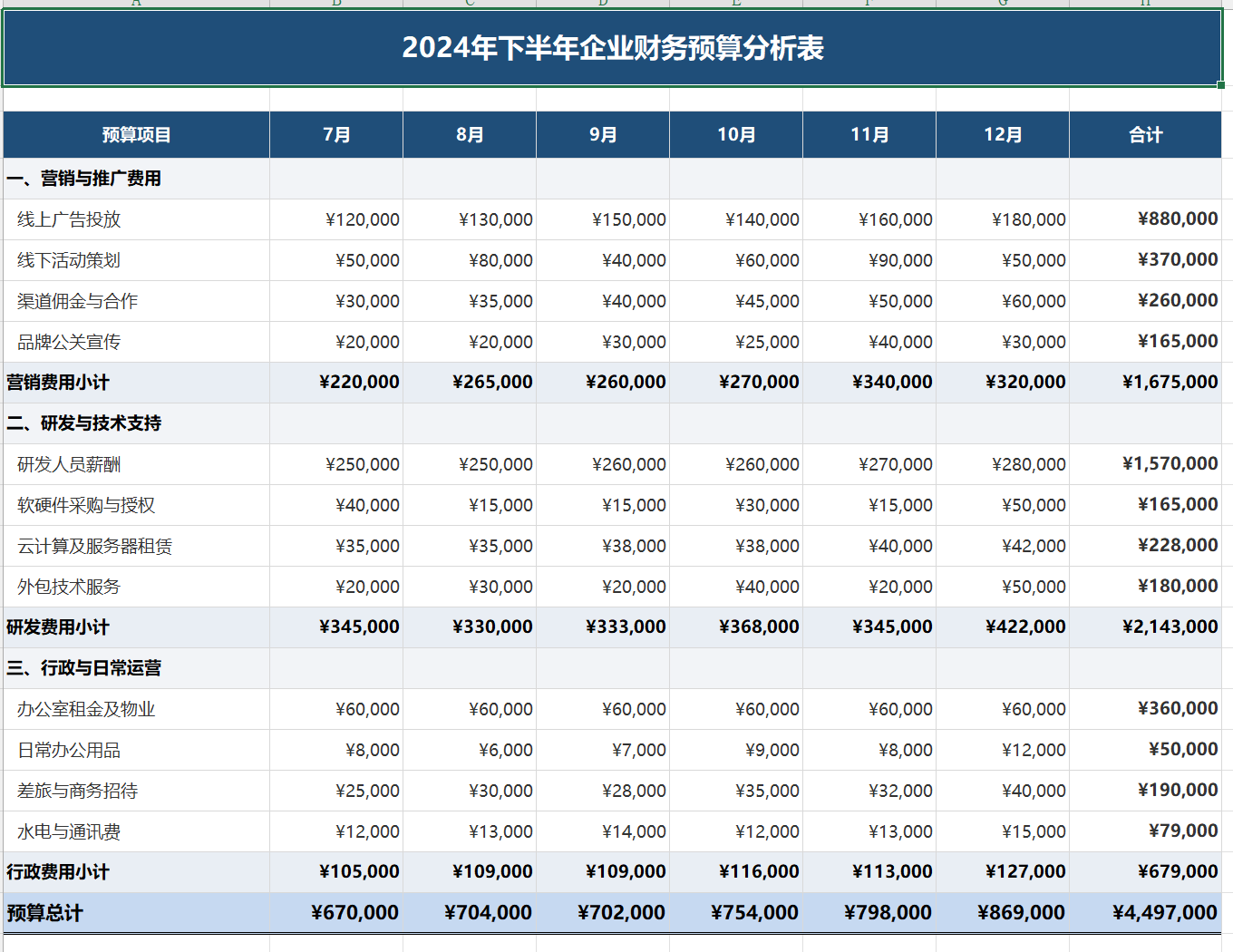Click 研发费用小计 September value ¥333,000
Viewport: 1233px width, 952px height.
tap(603, 627)
